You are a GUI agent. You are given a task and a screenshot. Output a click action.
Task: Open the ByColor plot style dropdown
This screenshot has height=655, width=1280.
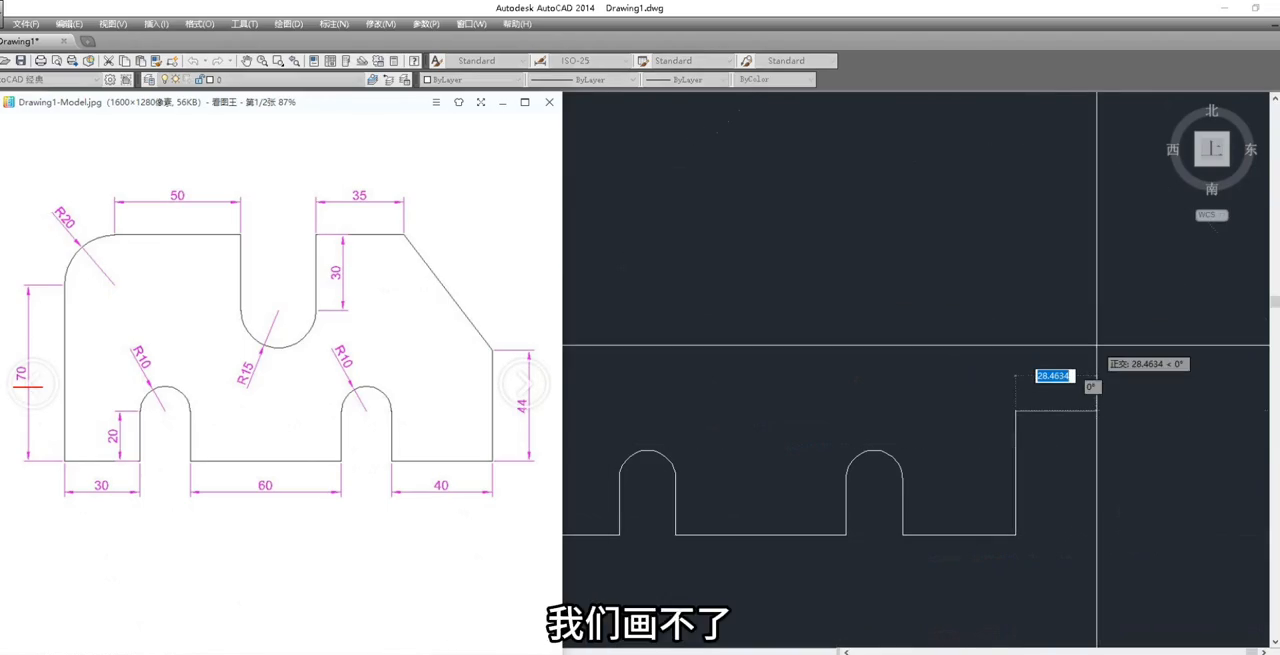(775, 80)
